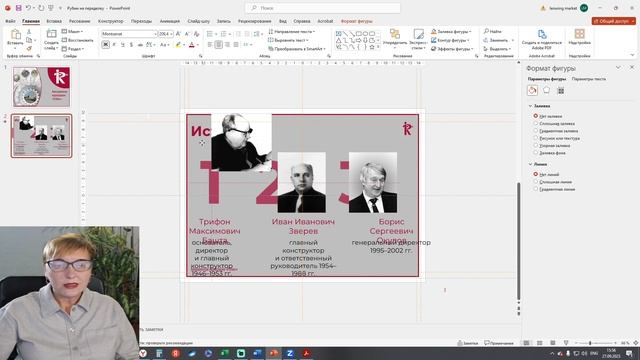This screenshot has width=640, height=360.
Task: Switch to the Переходы ribbon tab
Action: [141, 21]
